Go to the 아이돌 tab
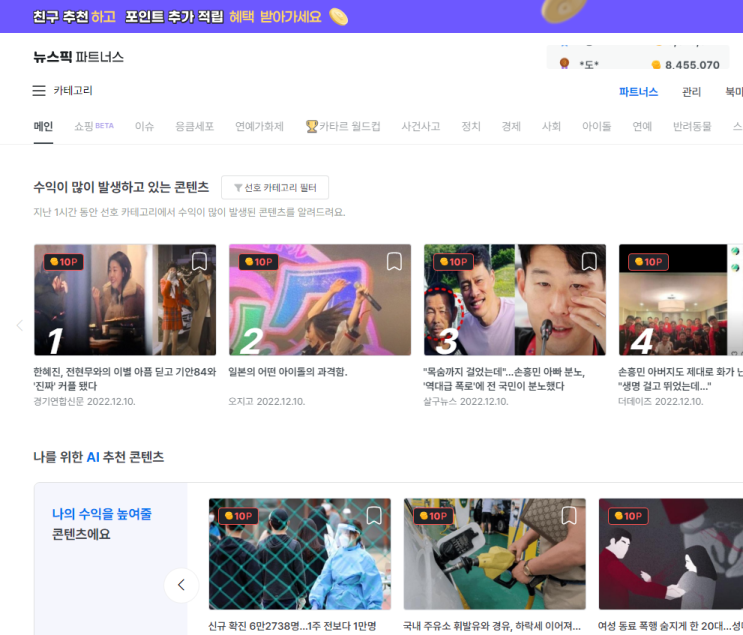The height and width of the screenshot is (635, 743). coord(597,127)
